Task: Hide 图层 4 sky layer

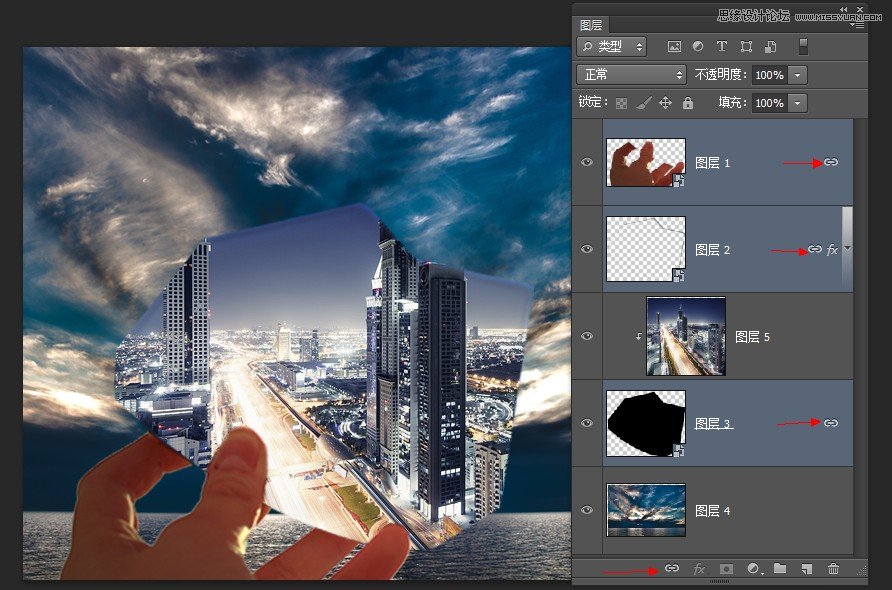Action: coord(587,510)
